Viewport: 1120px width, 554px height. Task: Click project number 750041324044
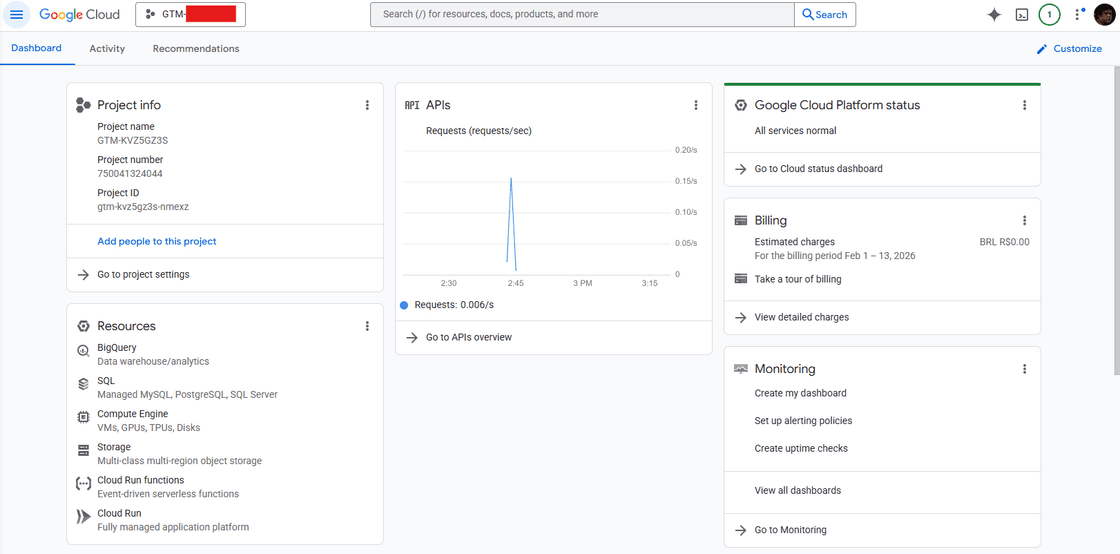pyautogui.click(x=130, y=173)
